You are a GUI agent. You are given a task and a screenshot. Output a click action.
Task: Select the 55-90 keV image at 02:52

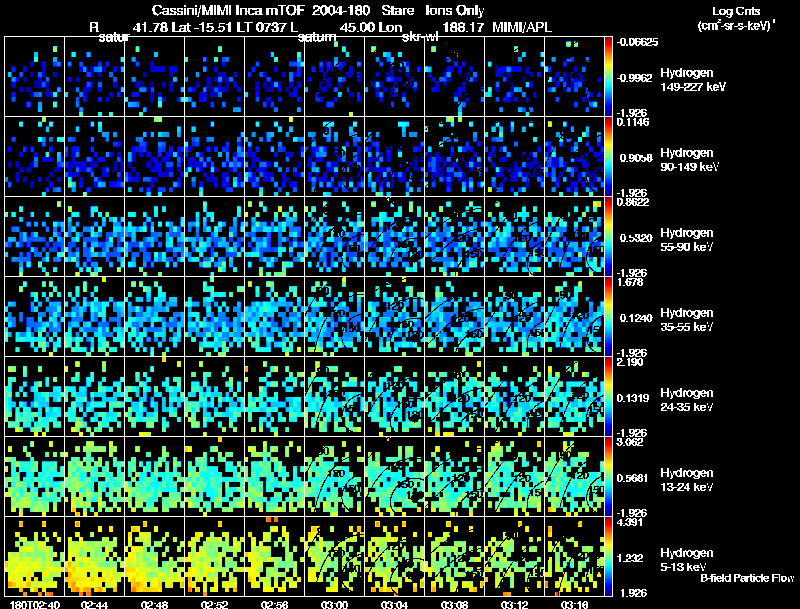pyautogui.click(x=214, y=237)
